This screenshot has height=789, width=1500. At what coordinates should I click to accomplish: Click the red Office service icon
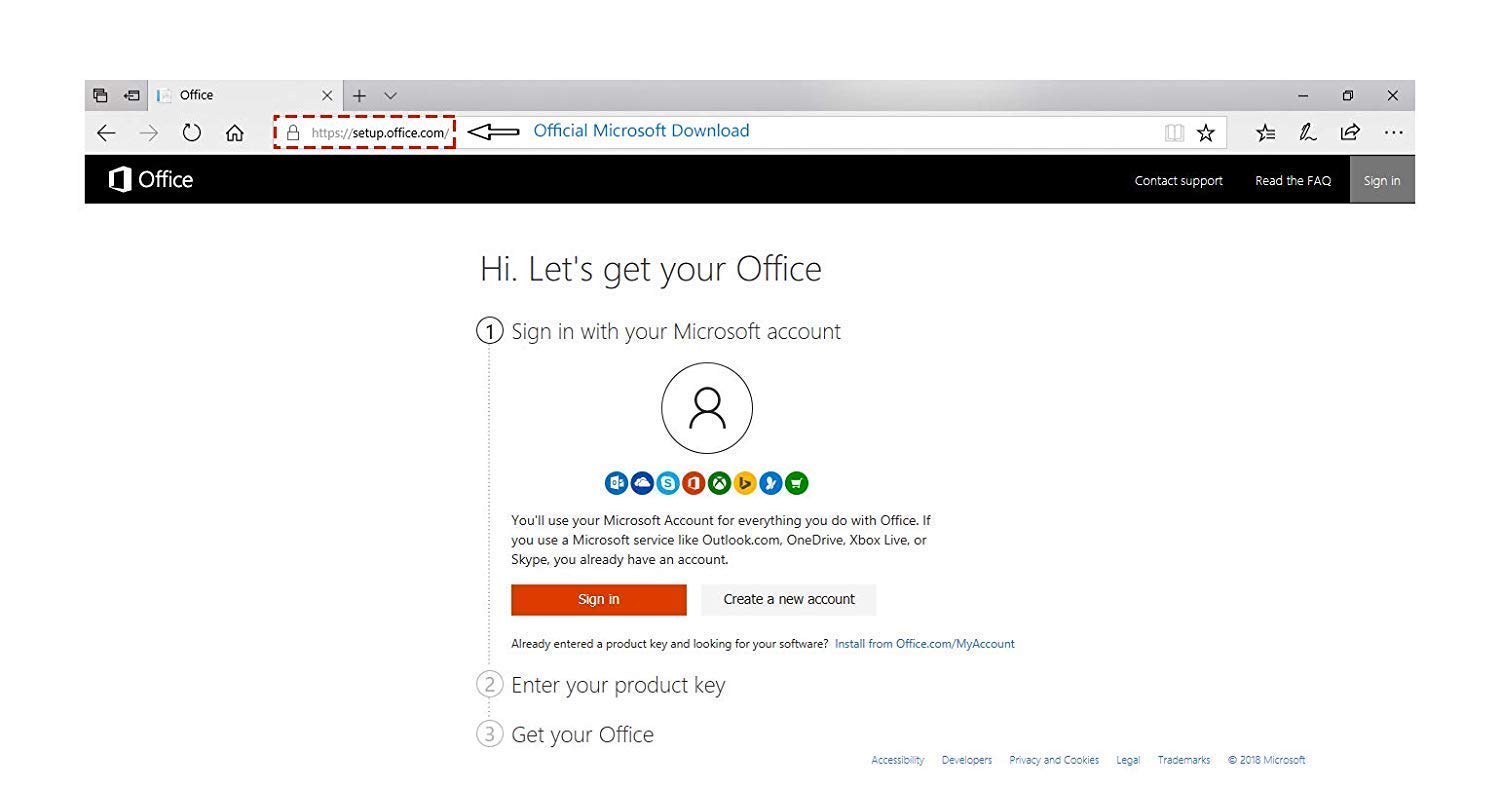[694, 484]
